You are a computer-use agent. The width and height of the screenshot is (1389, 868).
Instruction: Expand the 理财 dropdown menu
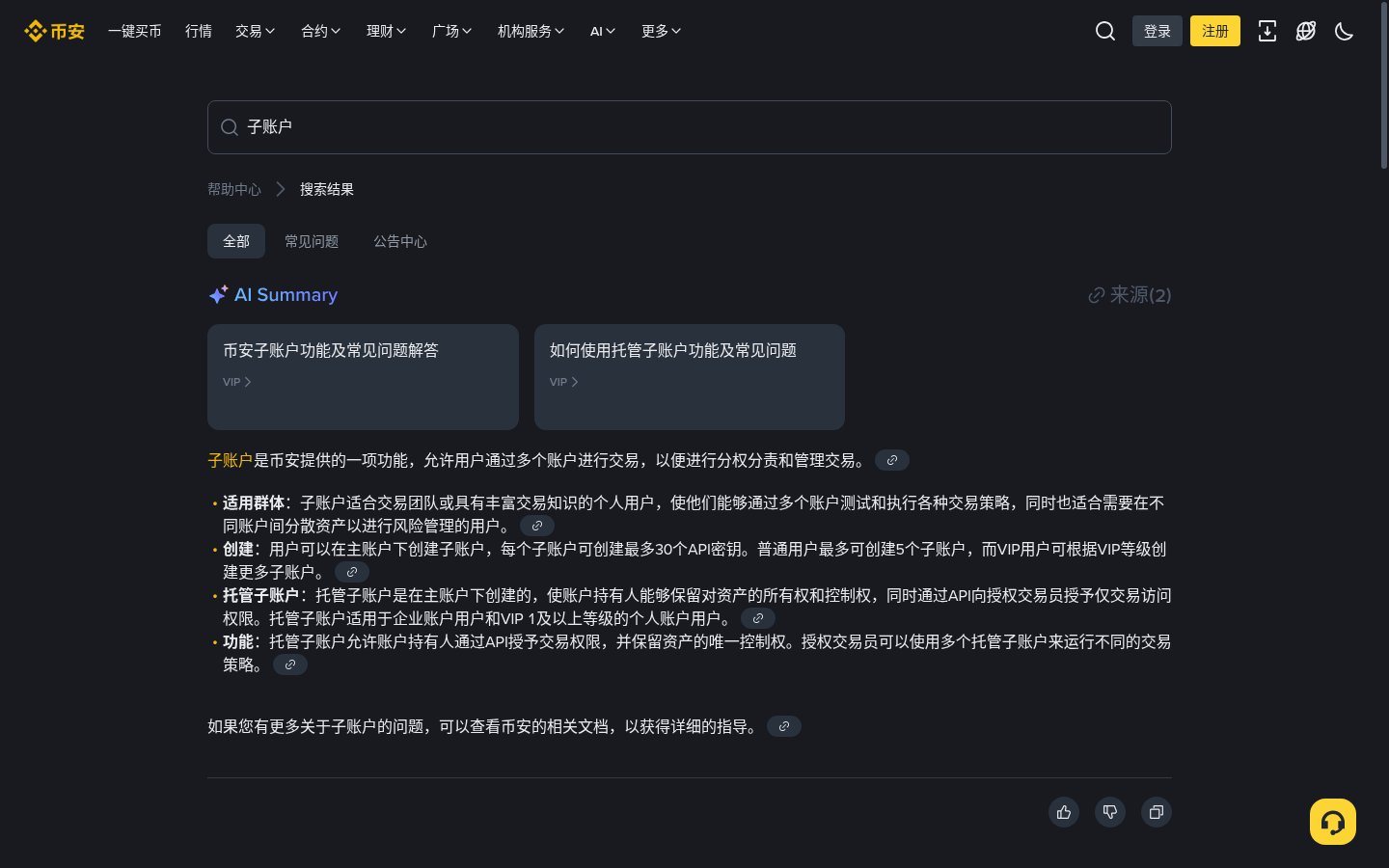387,31
